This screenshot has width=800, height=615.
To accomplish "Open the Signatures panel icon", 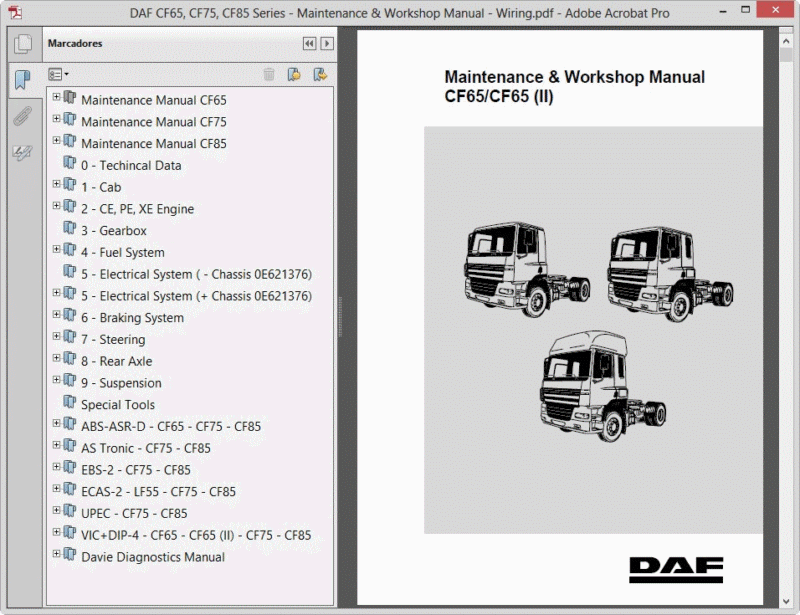I will (23, 152).
